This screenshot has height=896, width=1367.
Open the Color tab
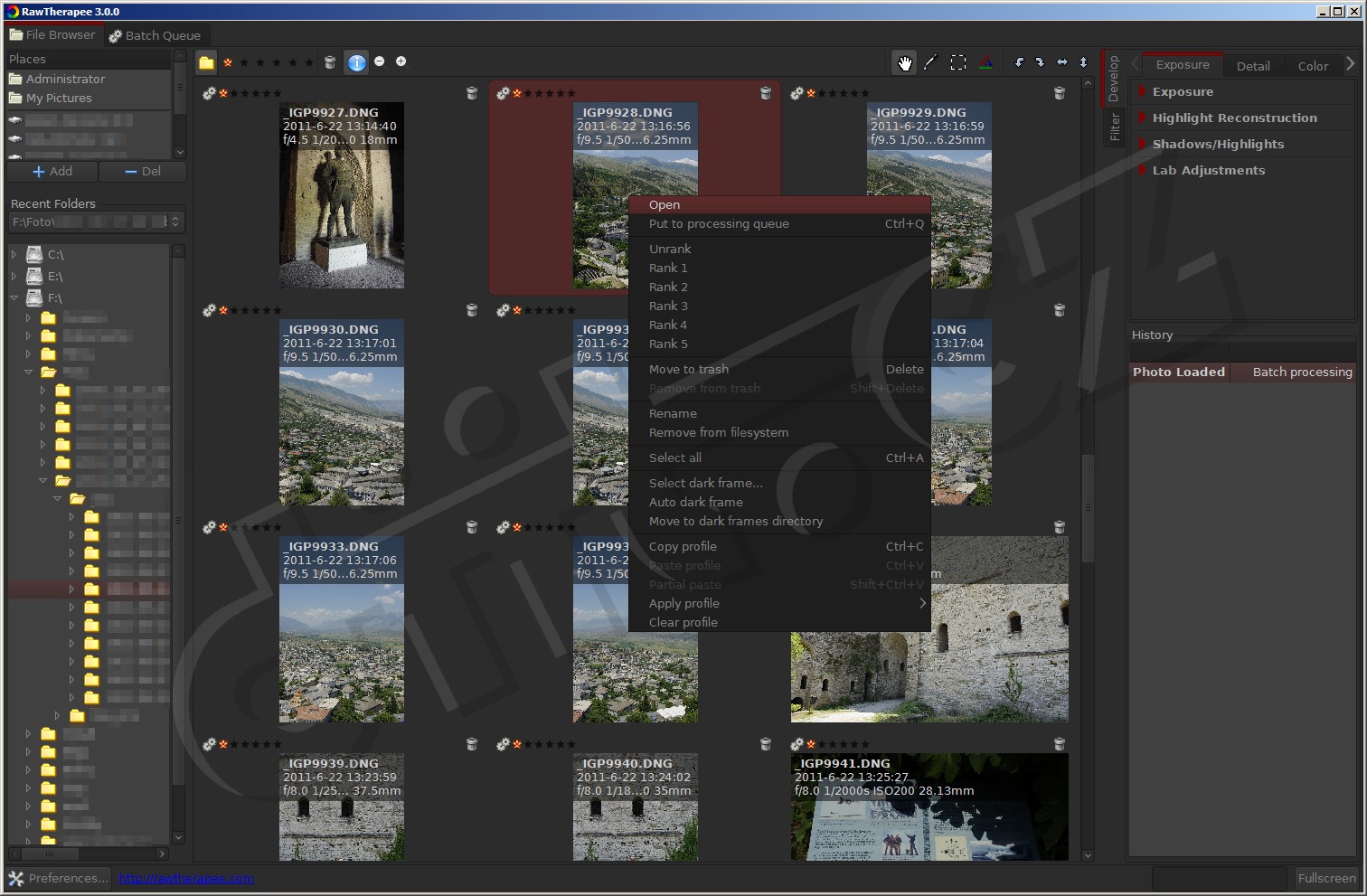(x=1313, y=66)
